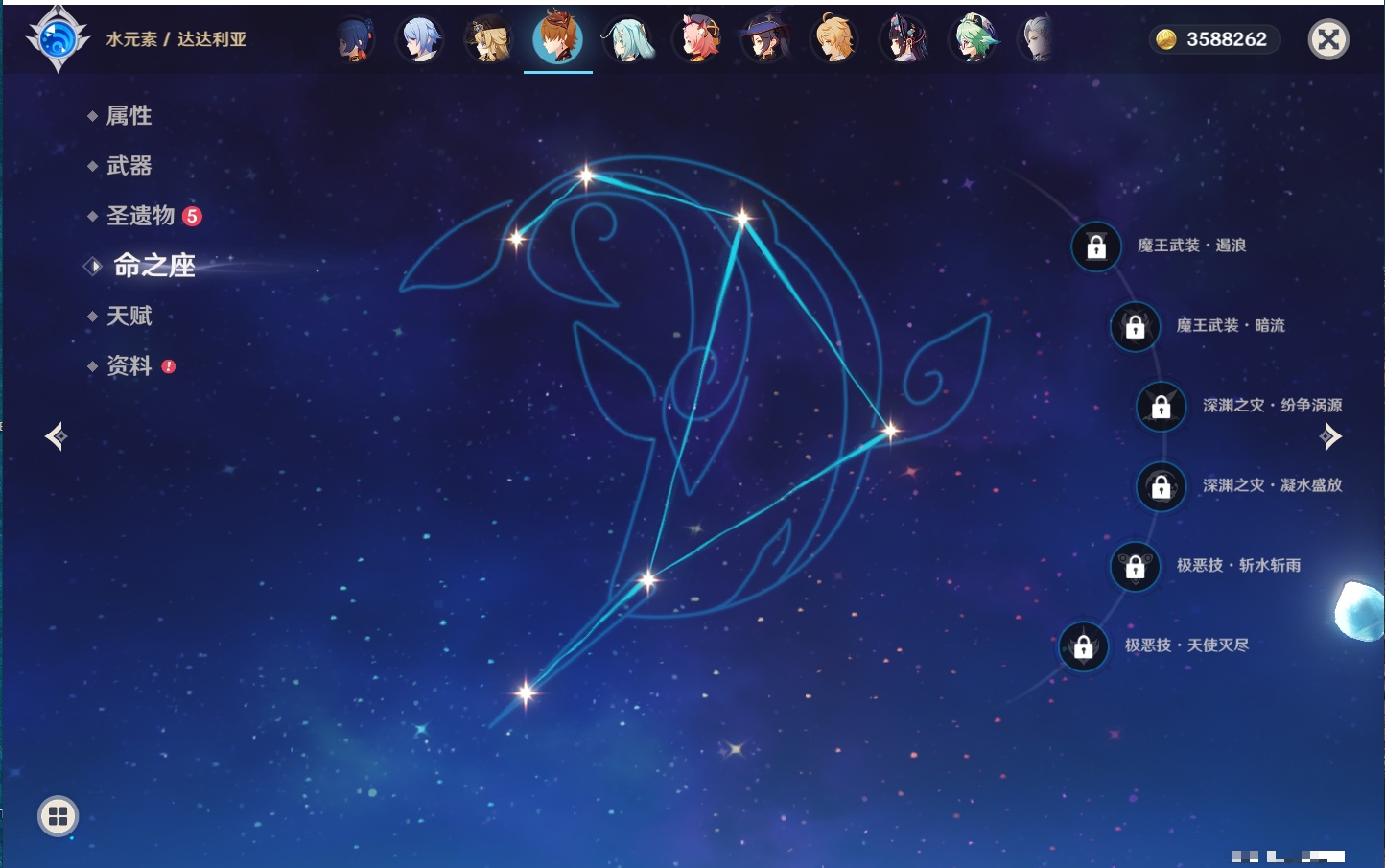
Task: Select the dark-haired character portrait with flower headdress
Action: point(904,39)
